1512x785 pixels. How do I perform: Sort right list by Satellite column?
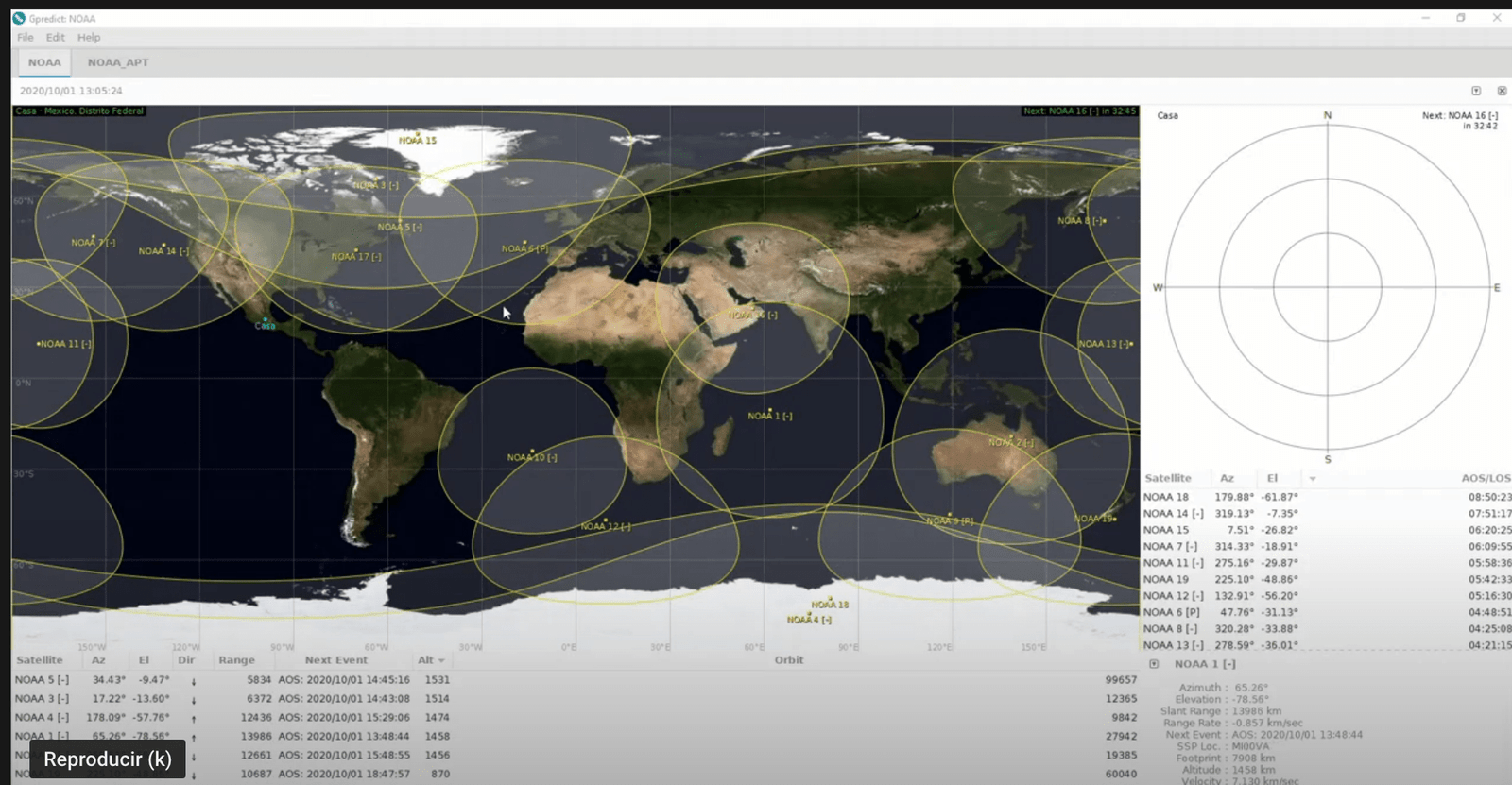pos(1168,479)
